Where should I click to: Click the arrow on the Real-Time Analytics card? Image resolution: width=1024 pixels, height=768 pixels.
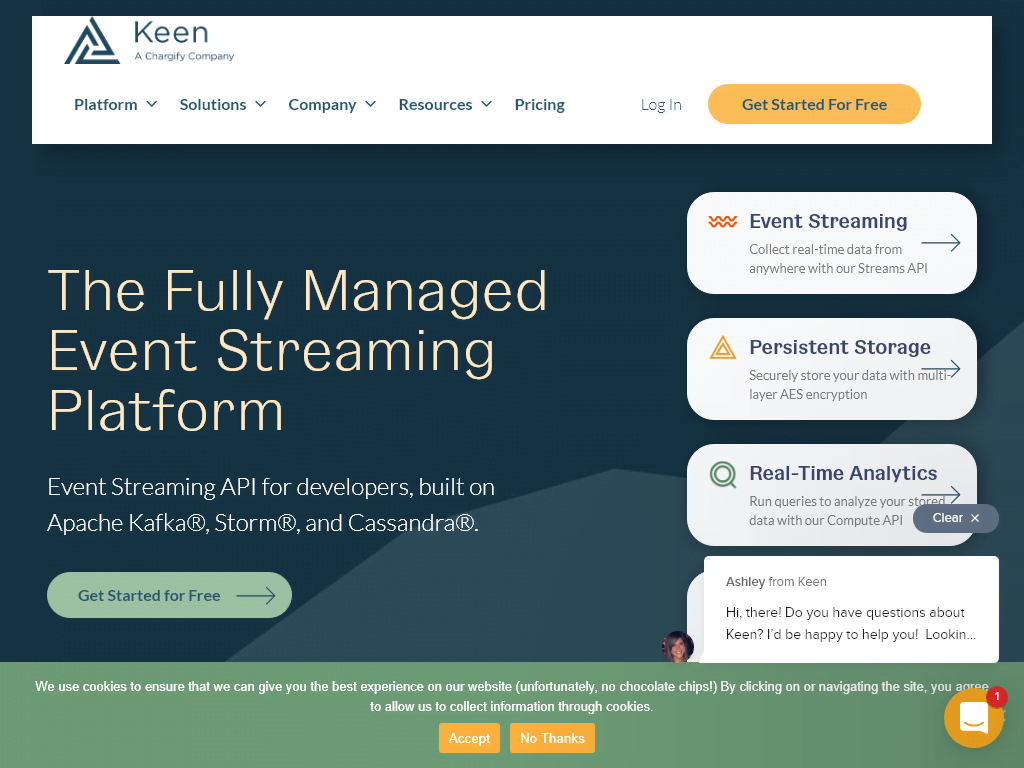pos(940,494)
